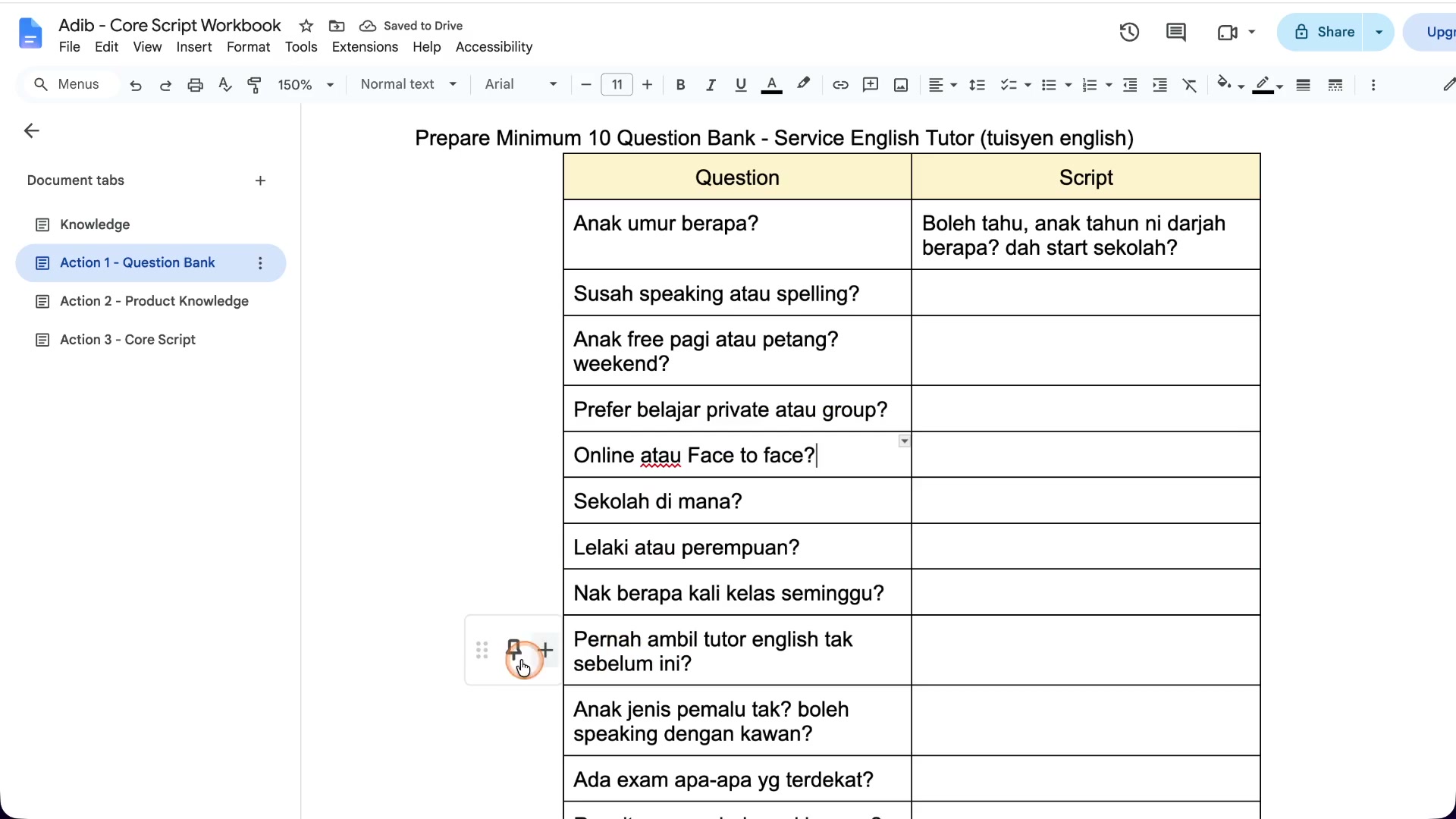Open the Insert menu
Image resolution: width=1456 pixels, height=819 pixels.
coord(194,47)
